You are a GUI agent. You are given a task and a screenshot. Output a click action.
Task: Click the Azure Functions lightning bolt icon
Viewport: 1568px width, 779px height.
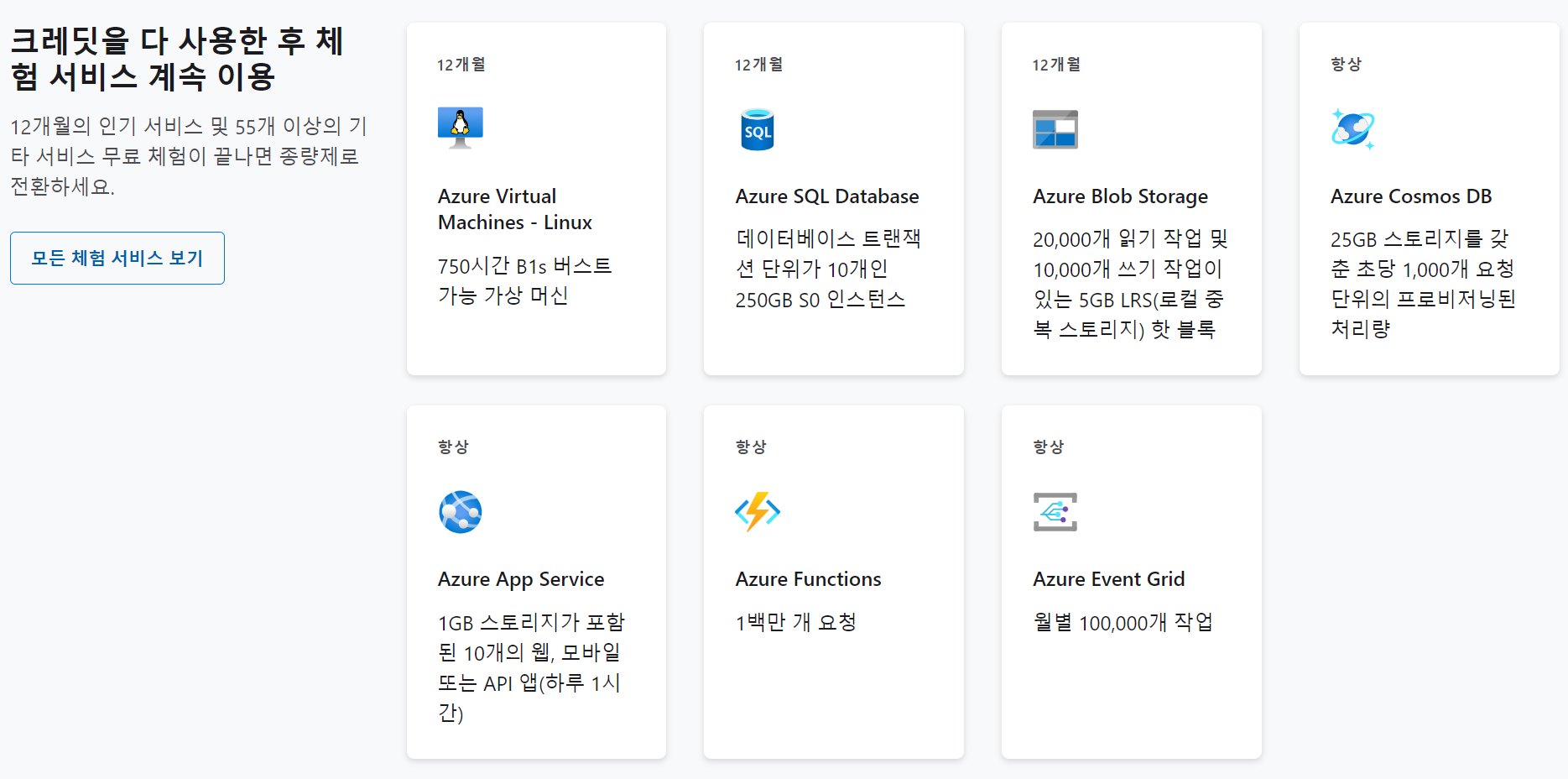[758, 512]
